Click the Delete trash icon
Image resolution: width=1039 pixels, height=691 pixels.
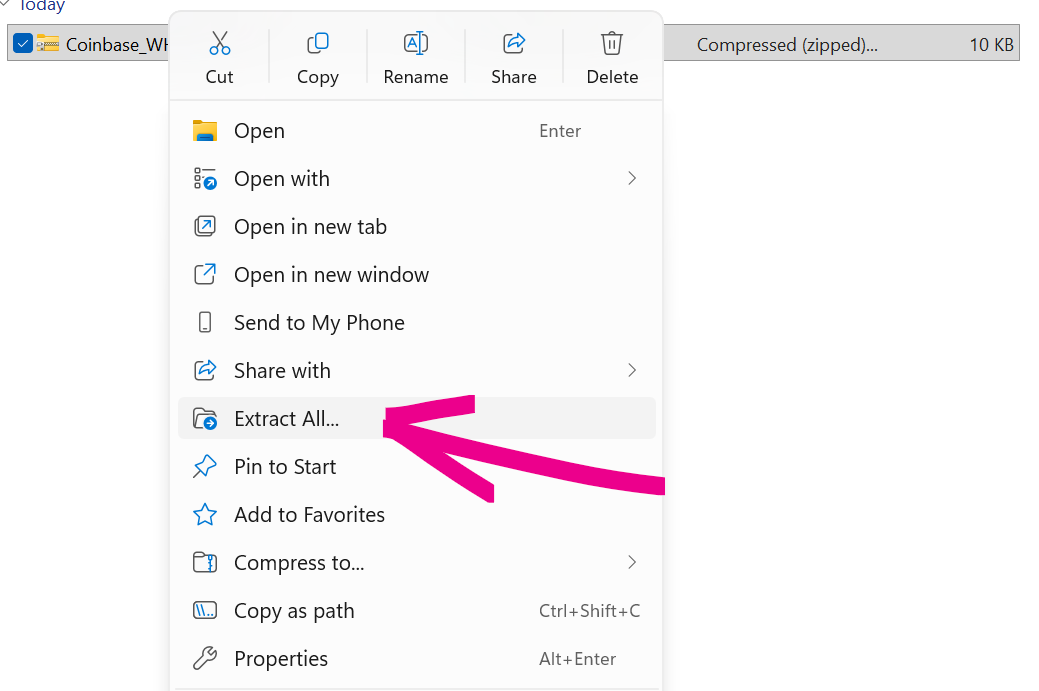(612, 44)
